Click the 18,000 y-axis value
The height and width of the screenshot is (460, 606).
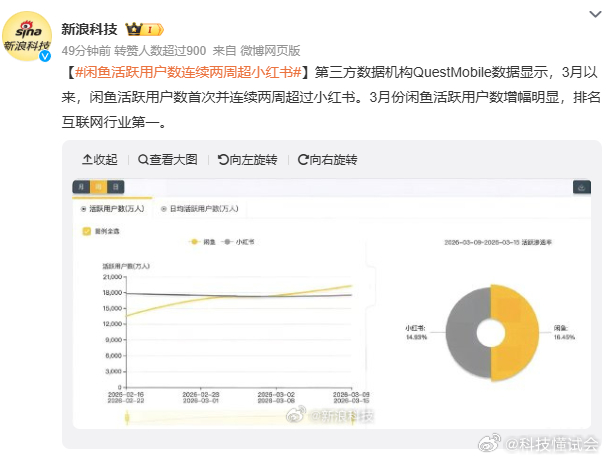(112, 293)
